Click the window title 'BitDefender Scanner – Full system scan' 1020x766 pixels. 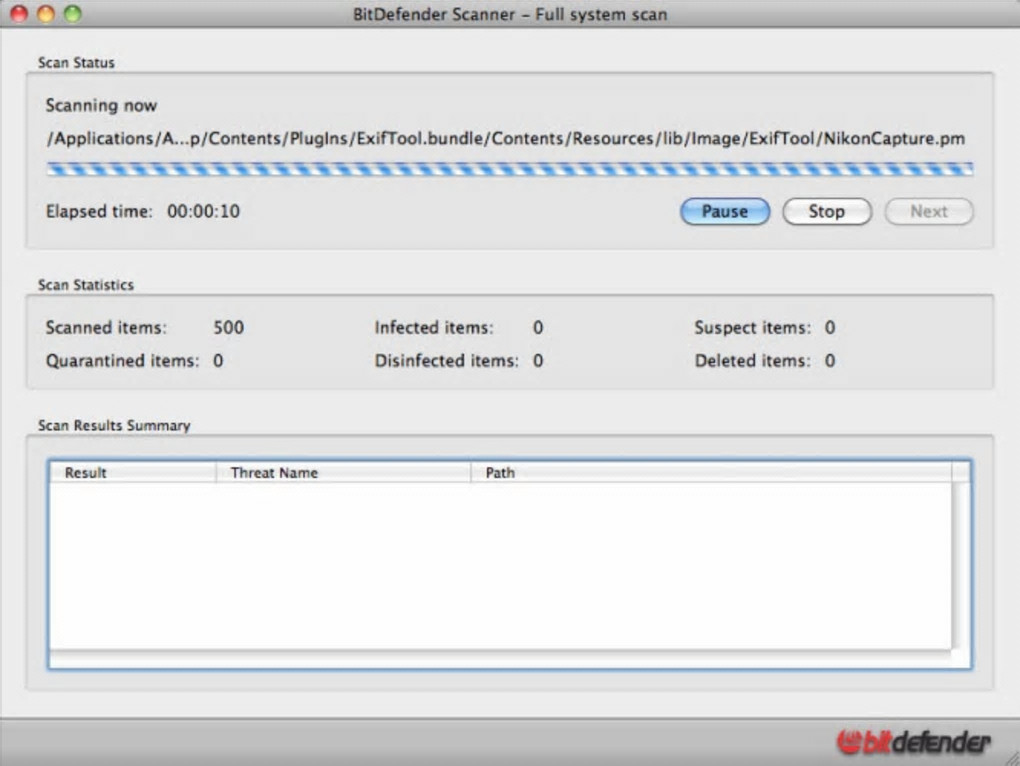tap(510, 14)
